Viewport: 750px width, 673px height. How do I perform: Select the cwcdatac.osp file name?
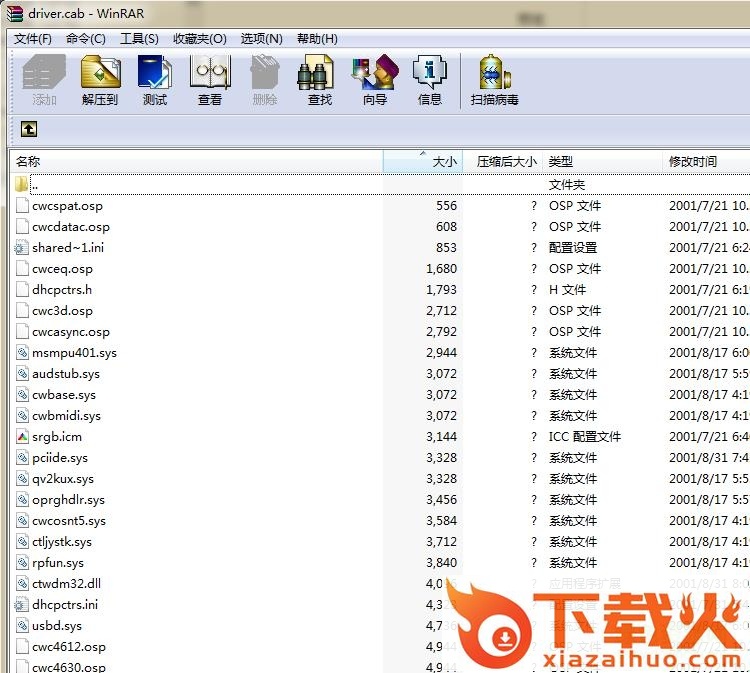point(71,227)
